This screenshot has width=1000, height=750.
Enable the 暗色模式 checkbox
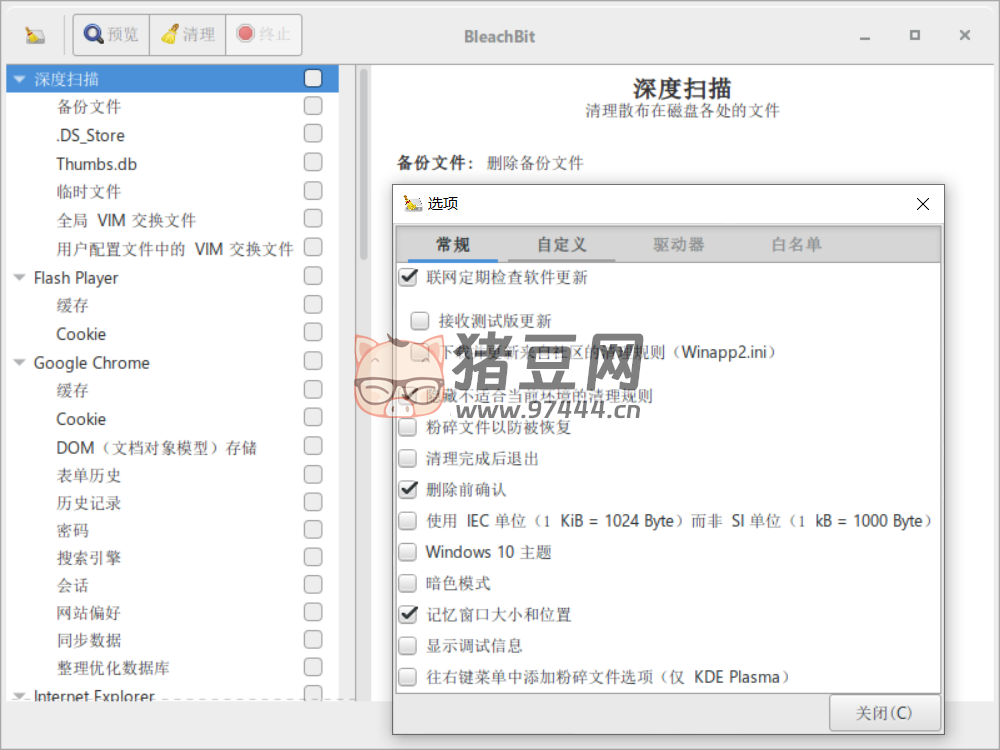408,583
